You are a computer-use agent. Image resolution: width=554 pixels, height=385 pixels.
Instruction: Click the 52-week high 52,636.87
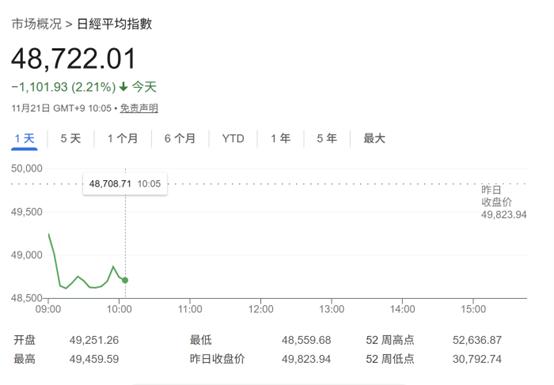click(x=477, y=340)
